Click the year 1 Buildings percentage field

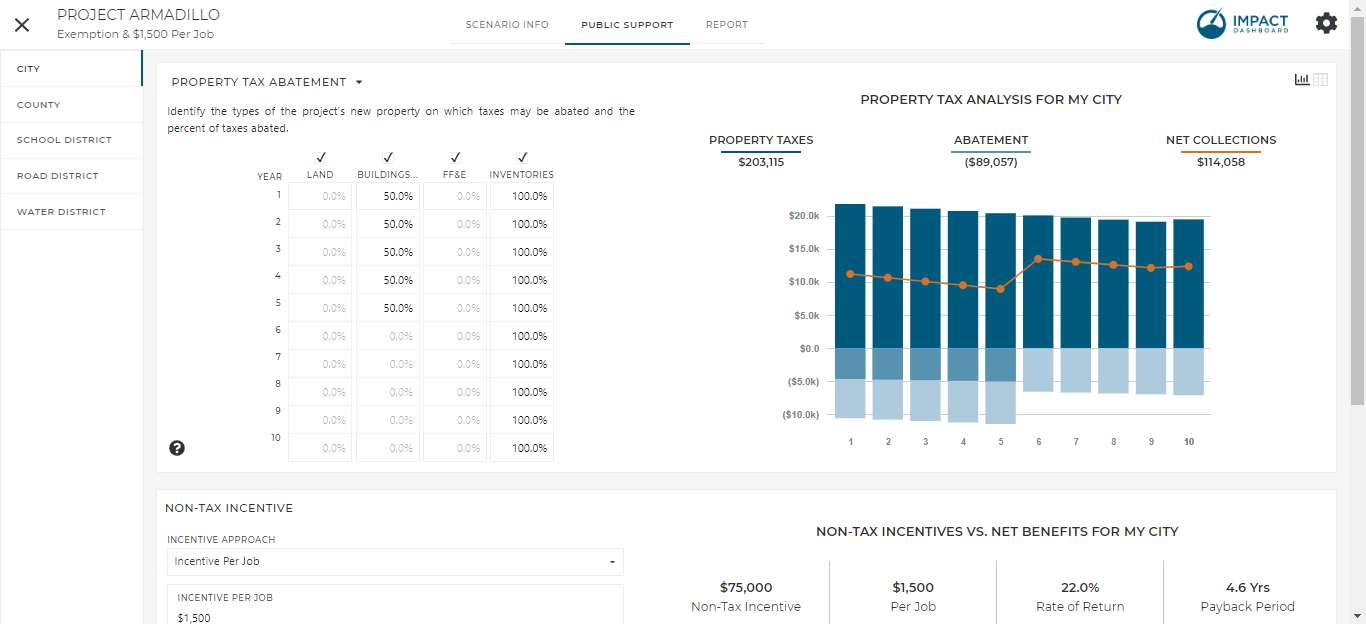pos(387,195)
